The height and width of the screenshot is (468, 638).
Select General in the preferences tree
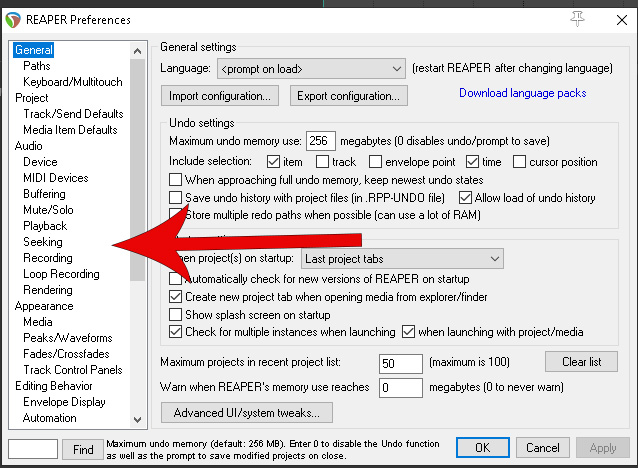(34, 50)
